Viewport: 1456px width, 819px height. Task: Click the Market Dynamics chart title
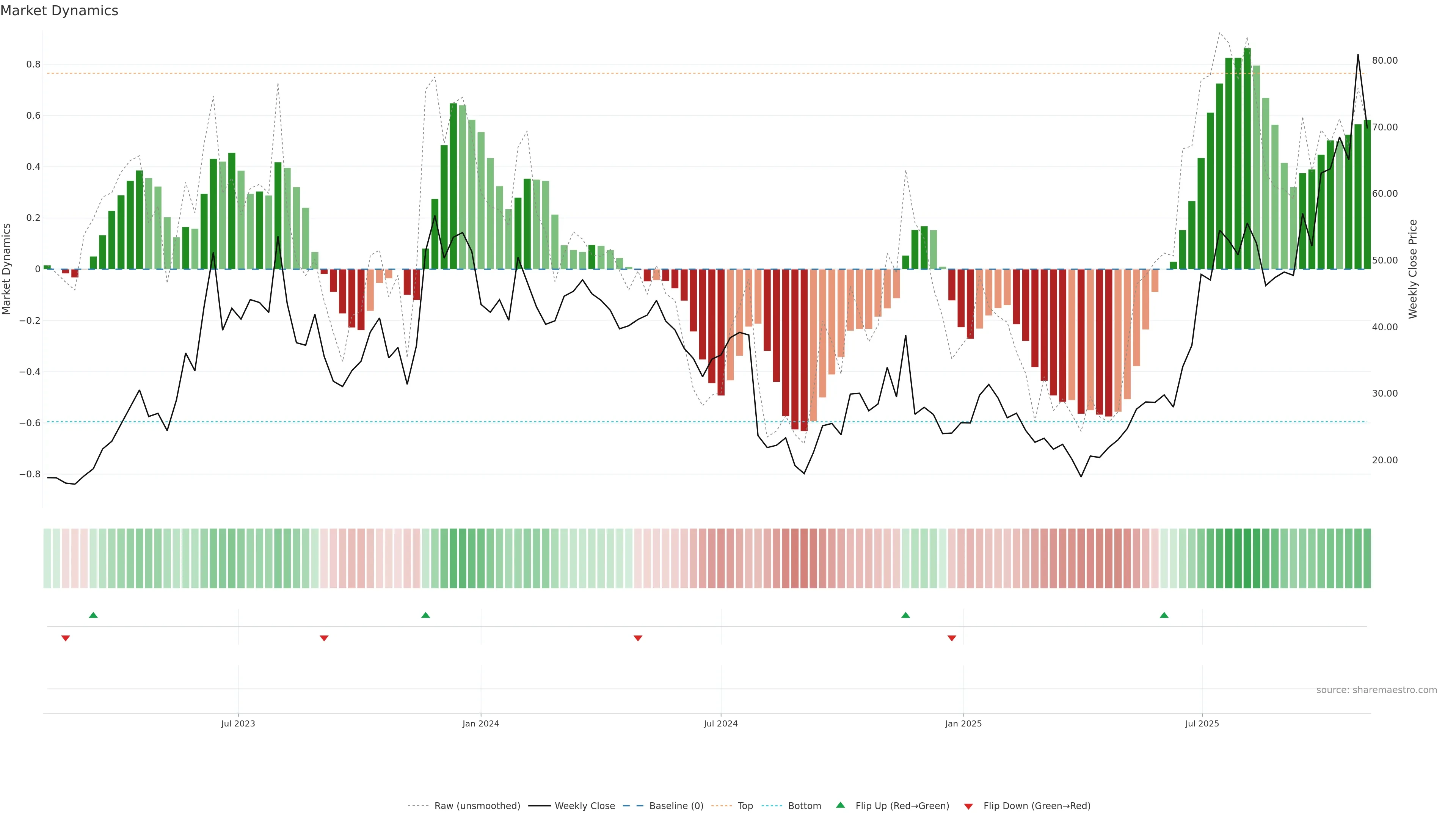60,11
